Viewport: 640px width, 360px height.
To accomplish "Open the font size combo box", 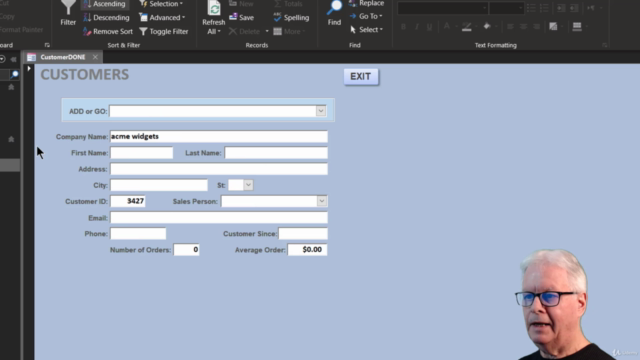I will (506, 8).
